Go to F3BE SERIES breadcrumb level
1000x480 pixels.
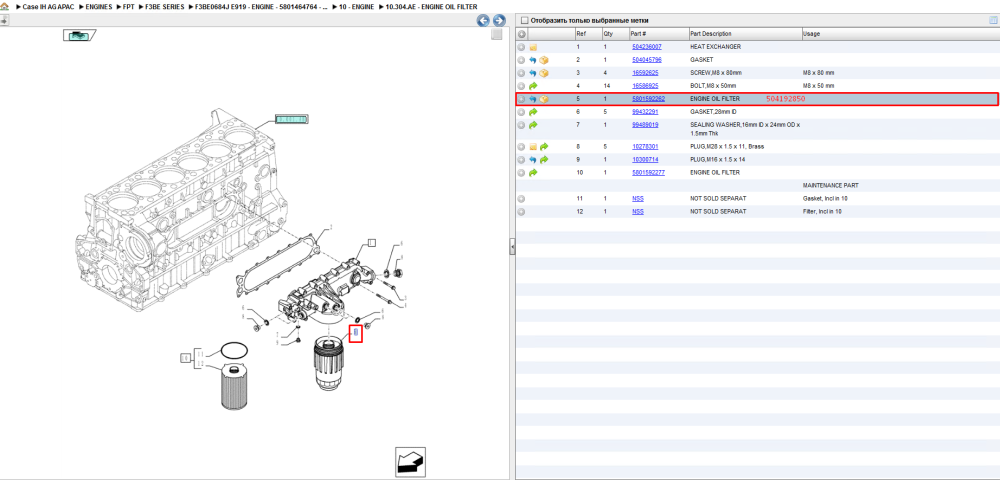pyautogui.click(x=165, y=6)
